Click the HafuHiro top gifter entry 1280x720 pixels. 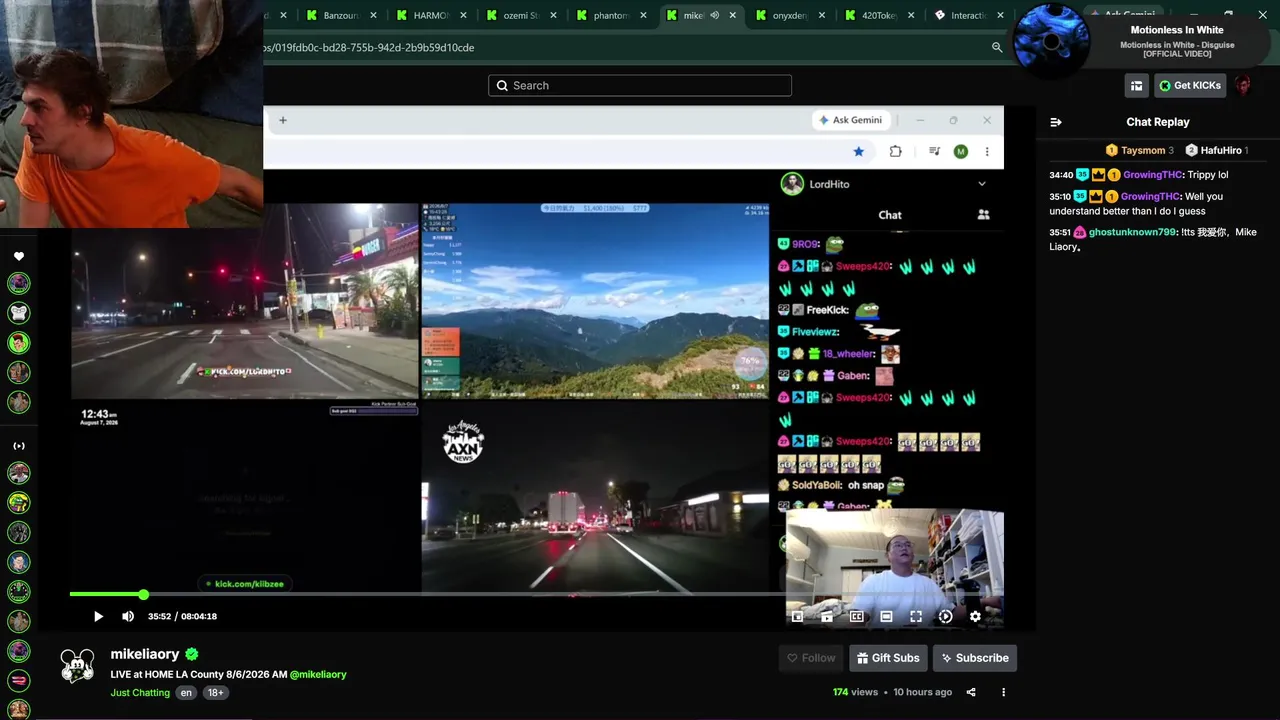(1217, 150)
